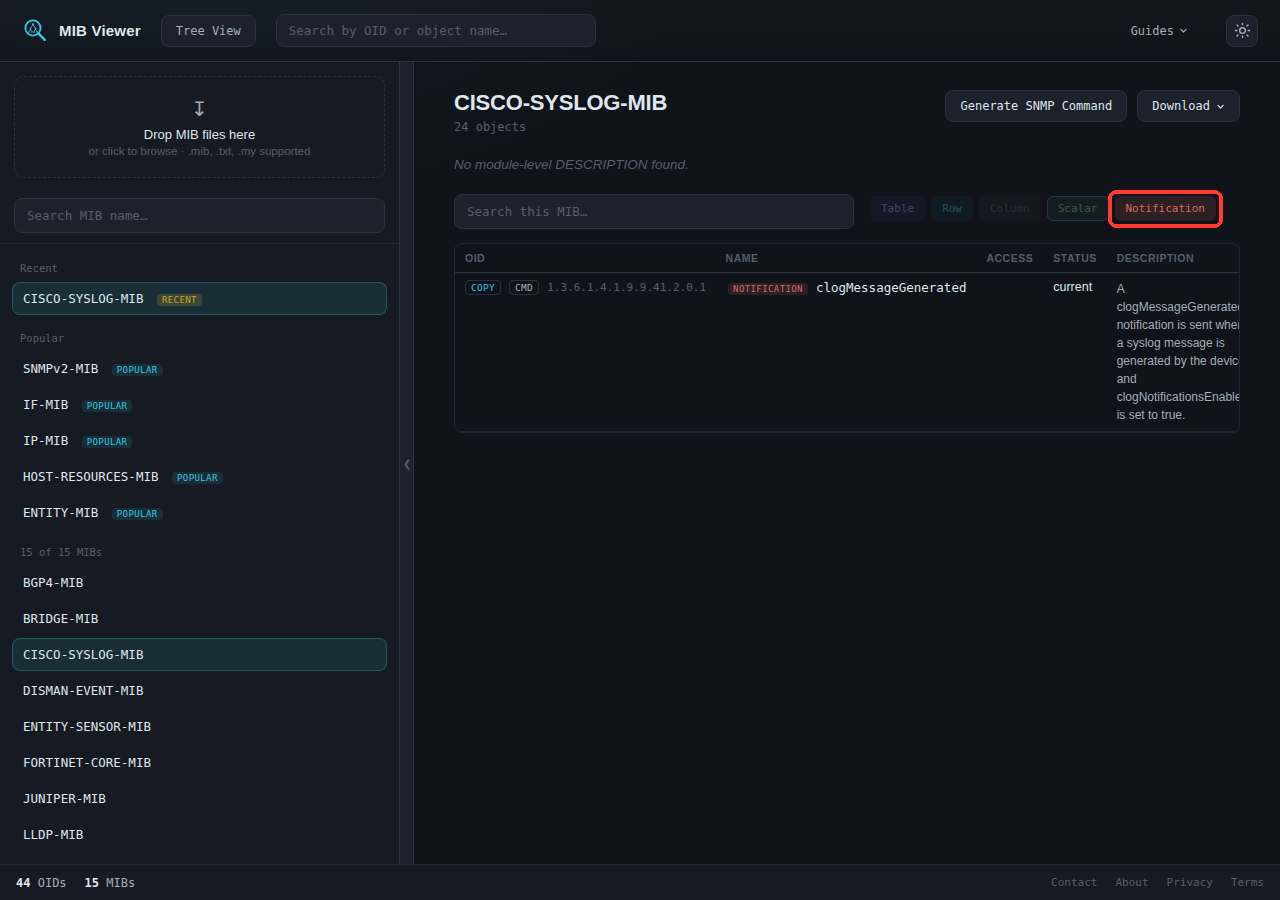Click the About footer link
The image size is (1280, 900).
[x=1132, y=882]
